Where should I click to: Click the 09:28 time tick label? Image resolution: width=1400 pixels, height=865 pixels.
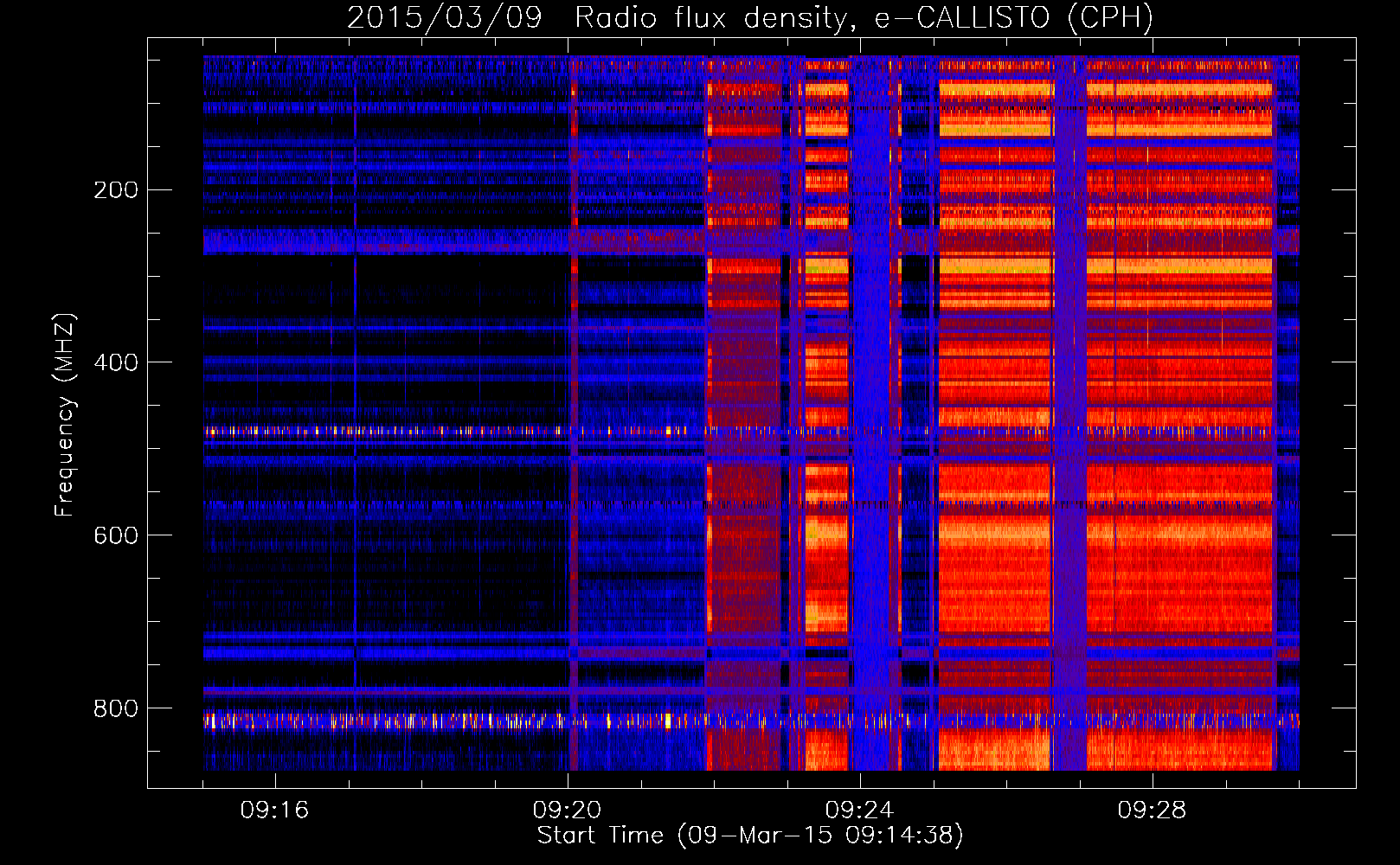pos(1152,810)
